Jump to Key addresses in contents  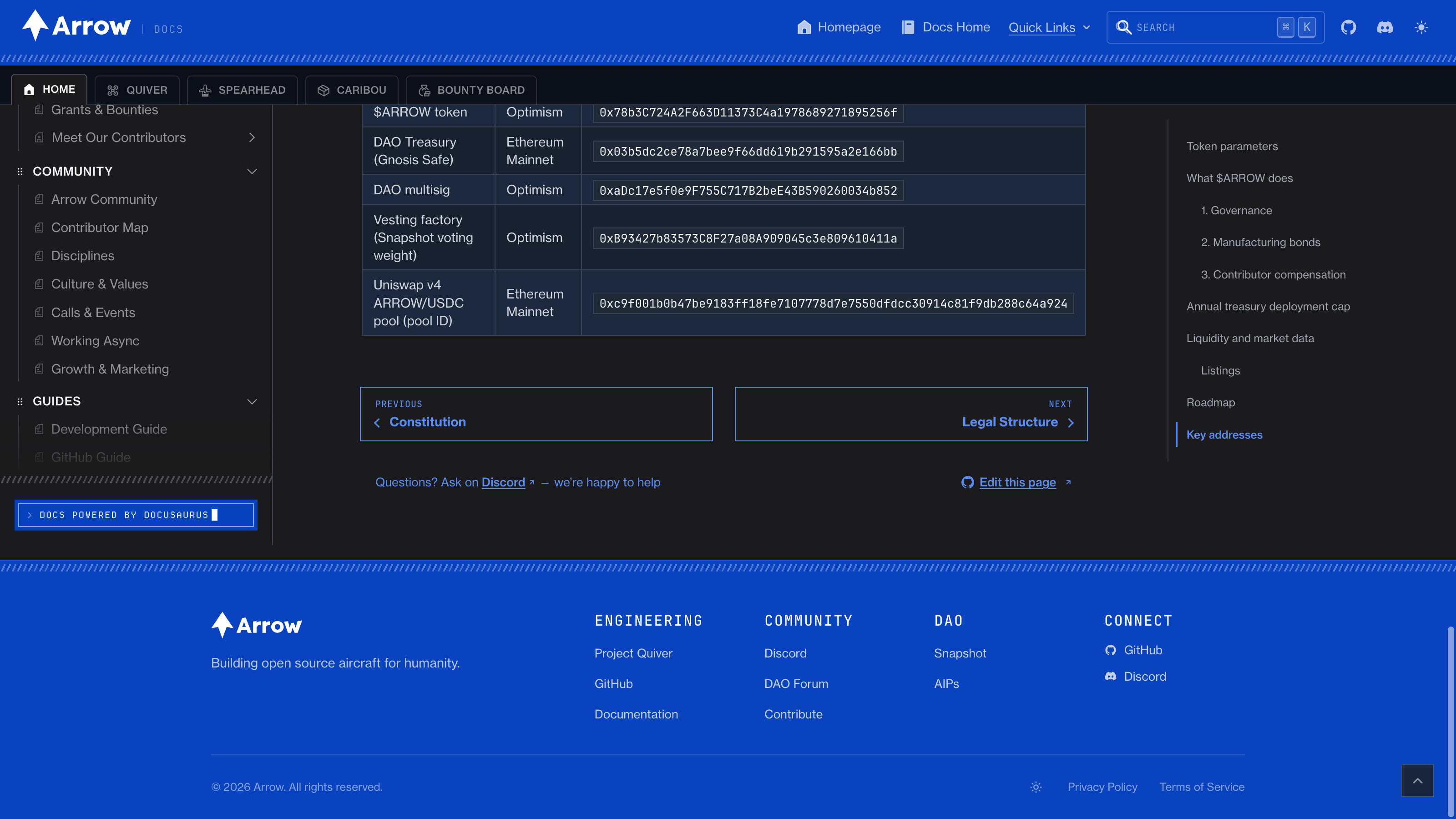[x=1224, y=435]
